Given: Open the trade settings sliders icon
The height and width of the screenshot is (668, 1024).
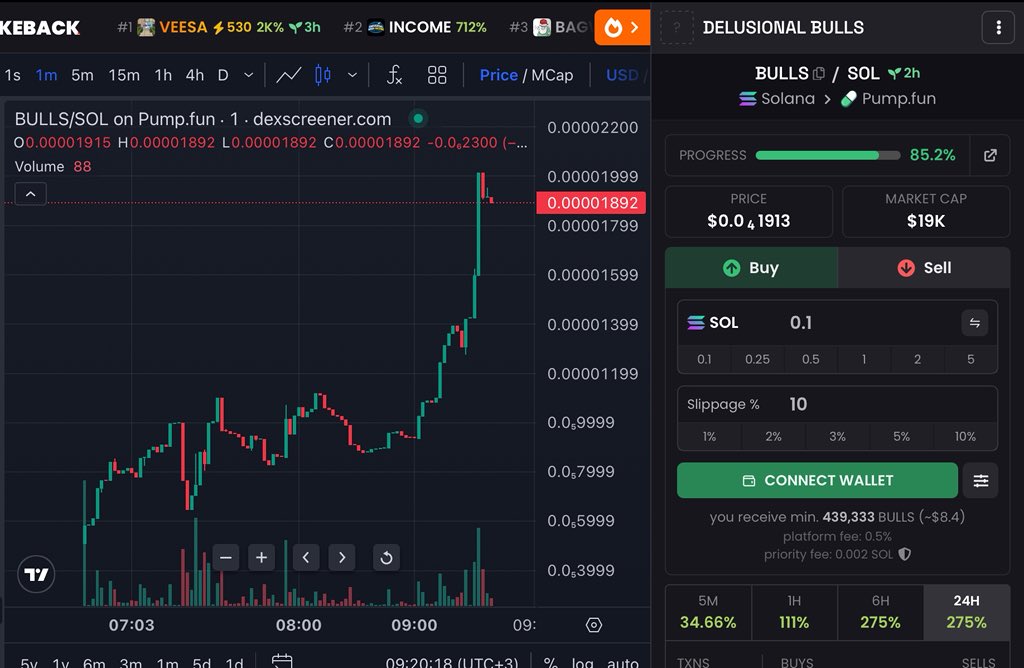Looking at the screenshot, I should pyautogui.click(x=980, y=481).
